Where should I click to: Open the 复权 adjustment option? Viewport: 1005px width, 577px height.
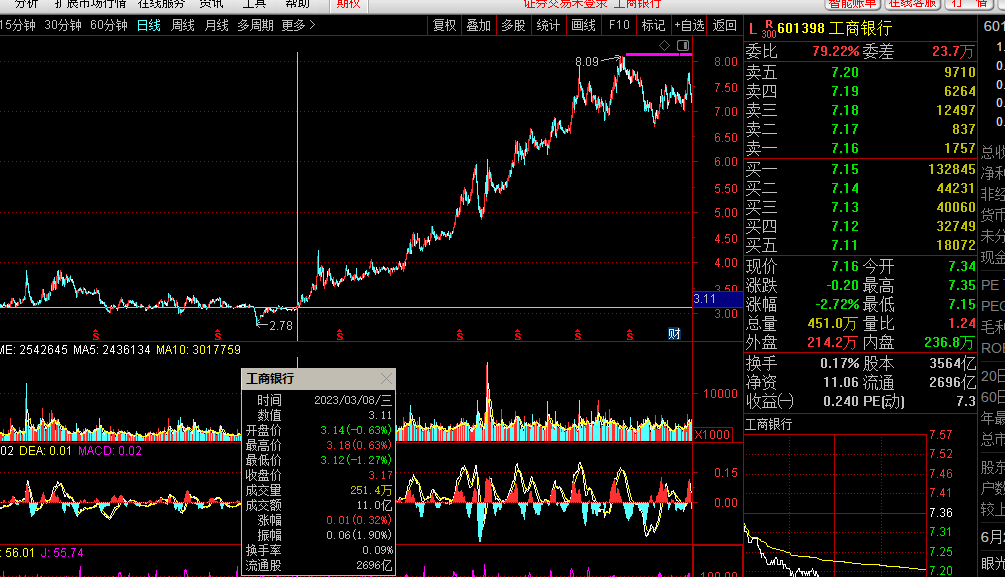[x=445, y=25]
